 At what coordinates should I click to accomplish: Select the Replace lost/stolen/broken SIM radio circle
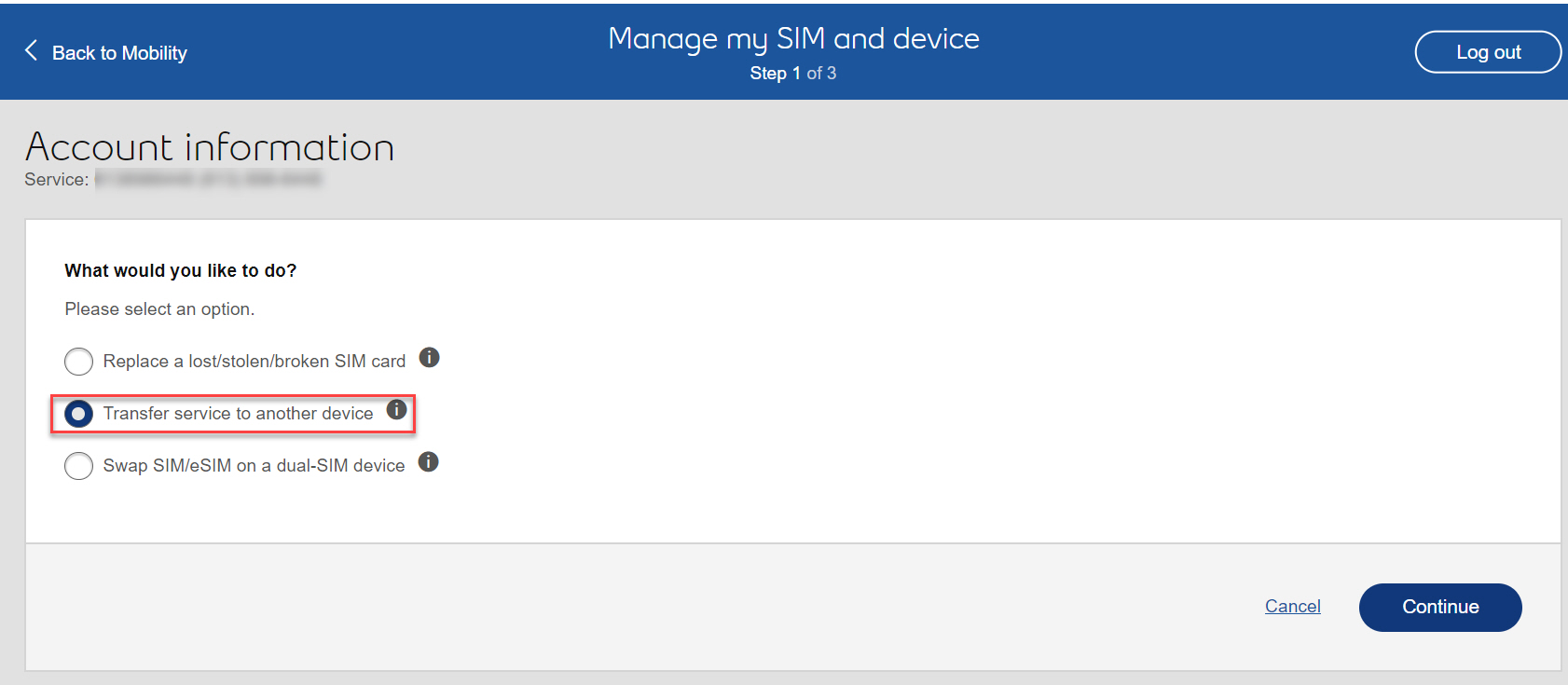click(78, 362)
